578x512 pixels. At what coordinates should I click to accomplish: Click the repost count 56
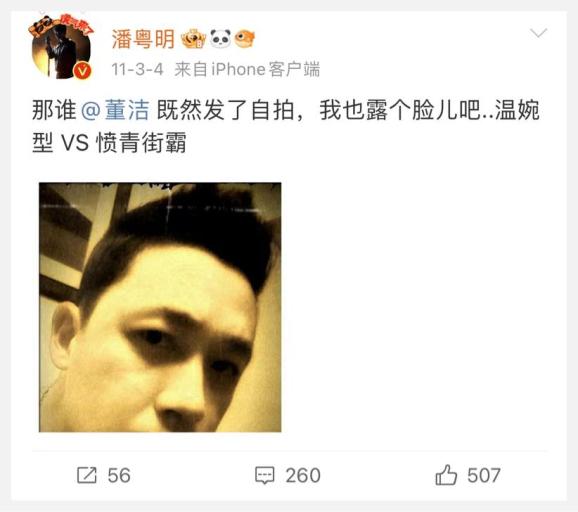coord(119,475)
